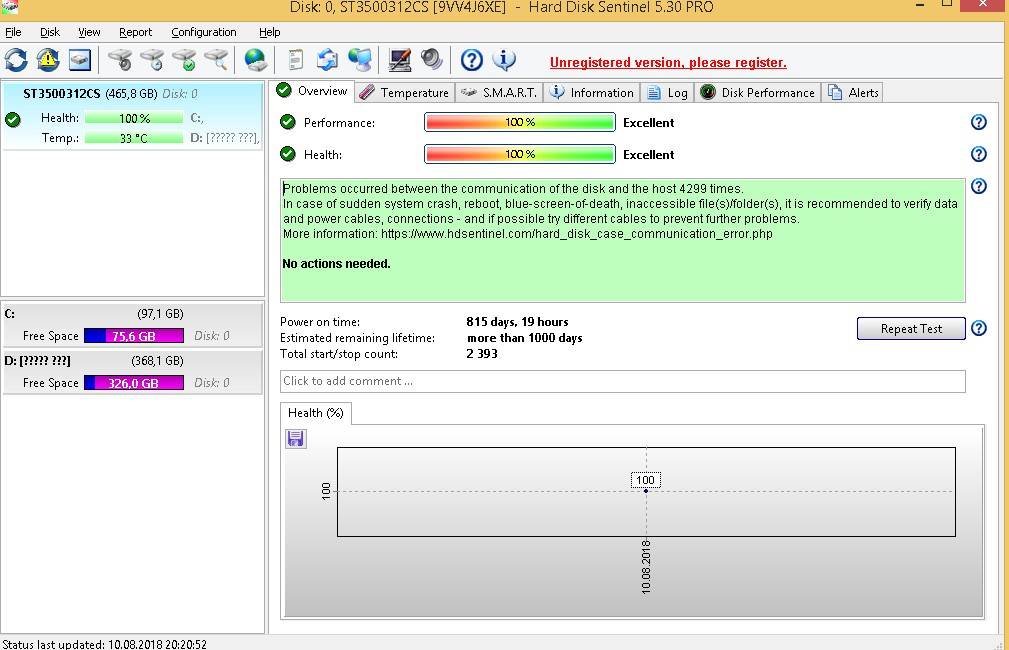Image resolution: width=1009 pixels, height=650 pixels.
Task: Click the help icon beside Performance rating
Action: point(978,122)
